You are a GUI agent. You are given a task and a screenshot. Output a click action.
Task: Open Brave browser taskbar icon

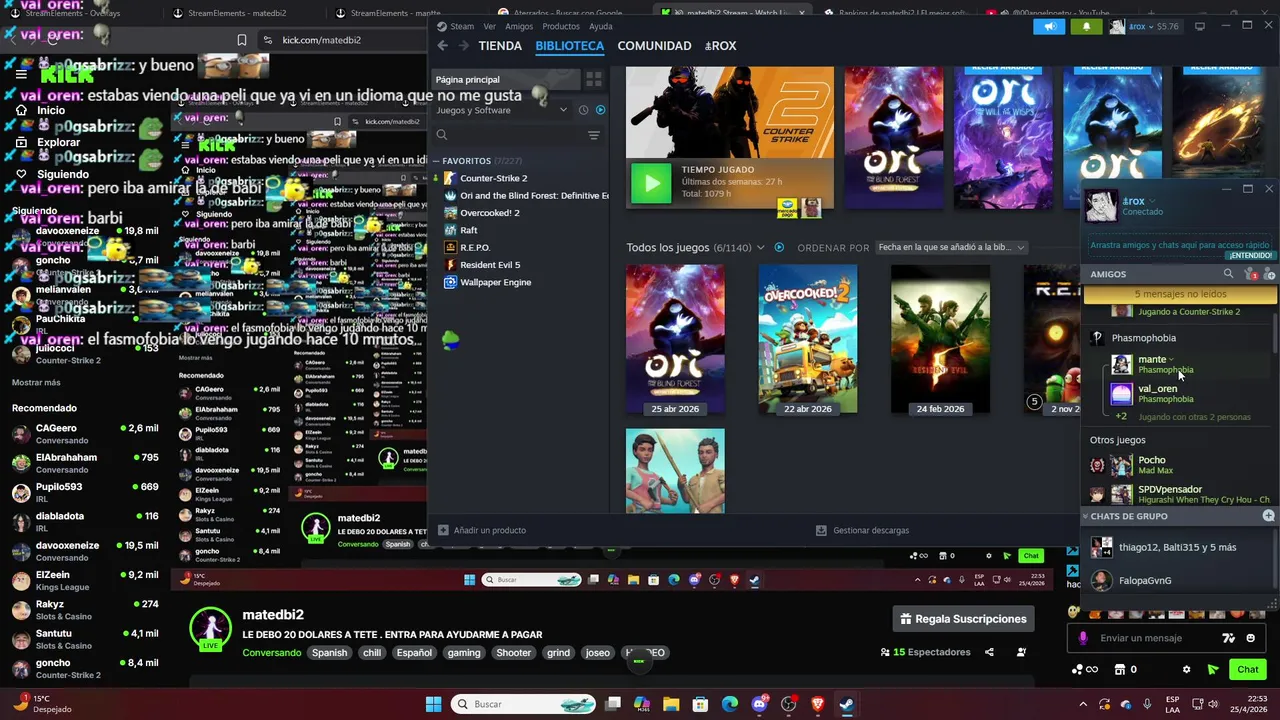pos(818,704)
